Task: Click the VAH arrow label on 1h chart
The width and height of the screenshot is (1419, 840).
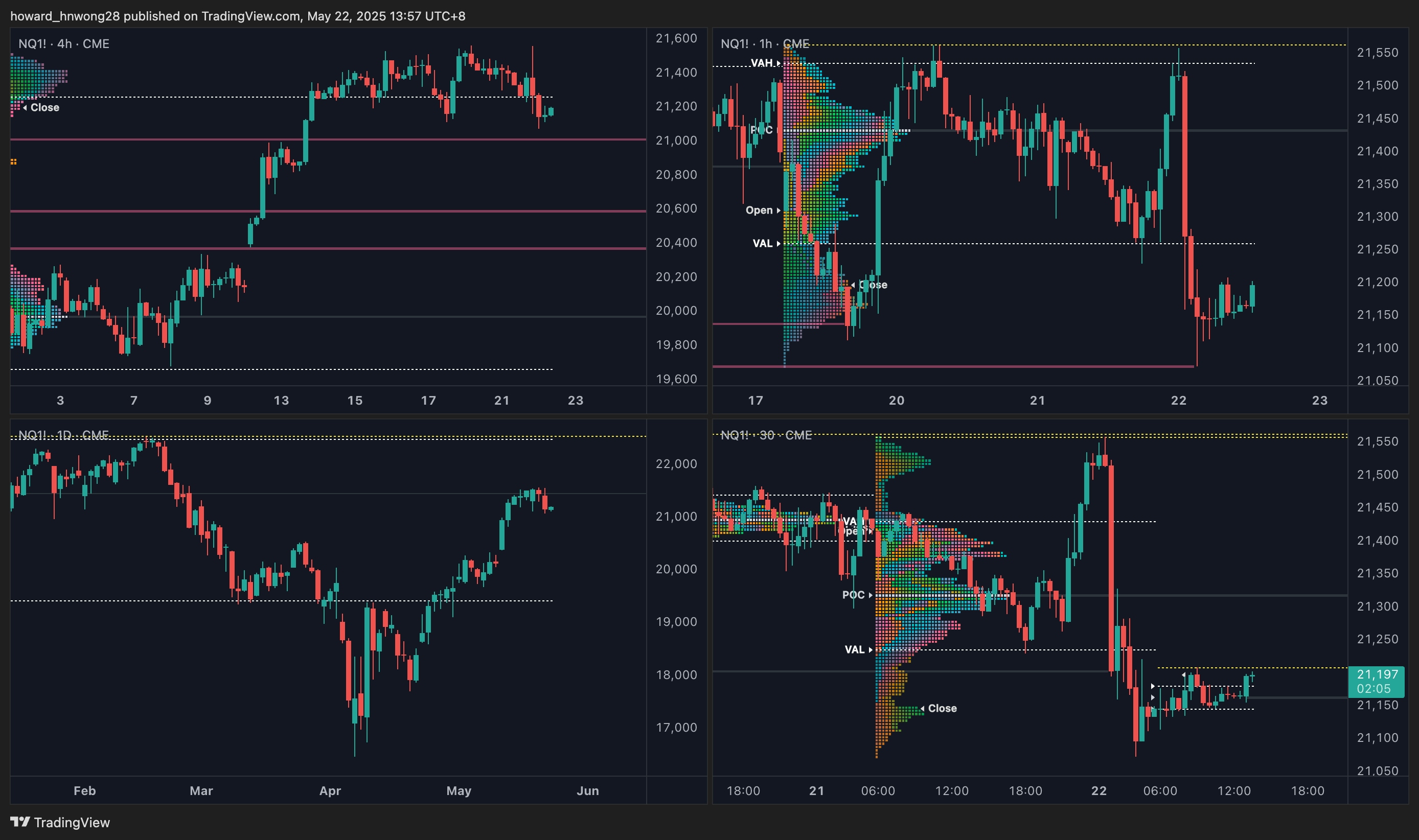Action: pyautogui.click(x=764, y=63)
